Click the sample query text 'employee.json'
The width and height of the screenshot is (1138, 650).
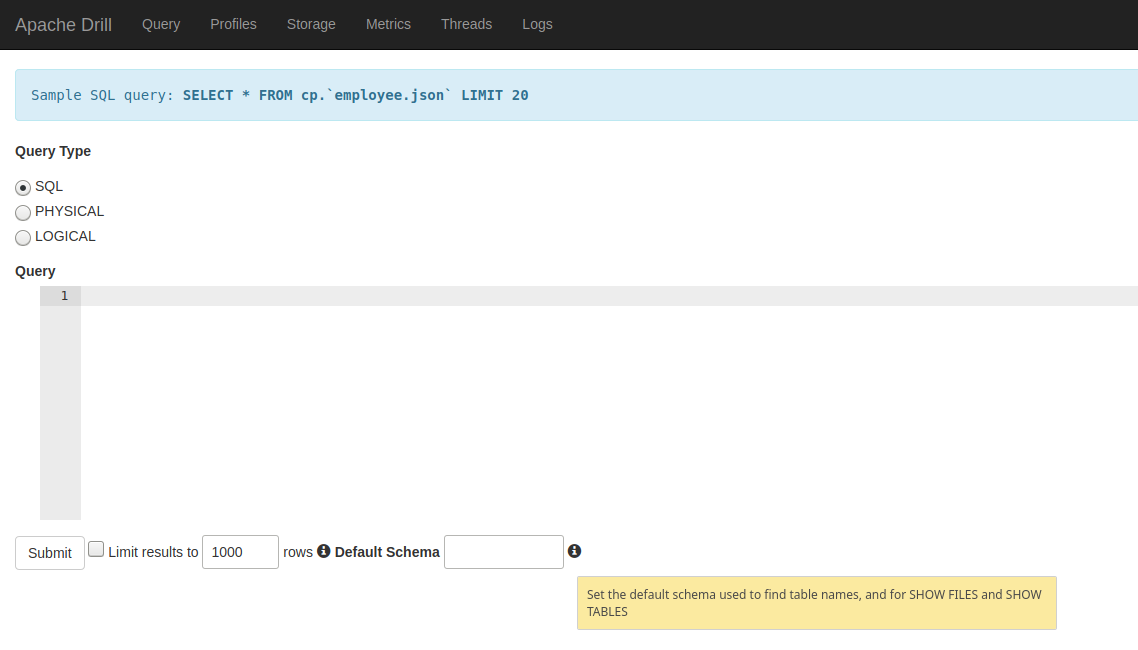point(389,95)
